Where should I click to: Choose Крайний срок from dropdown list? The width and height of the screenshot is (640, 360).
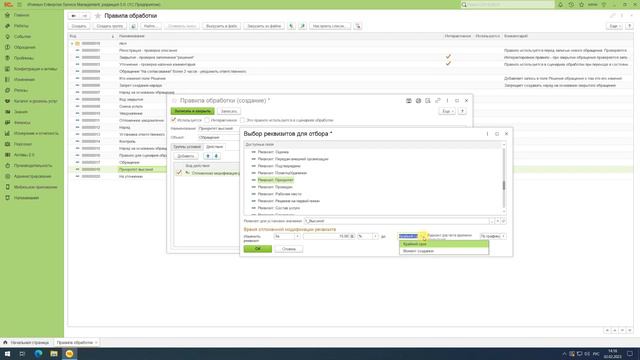tap(444, 244)
